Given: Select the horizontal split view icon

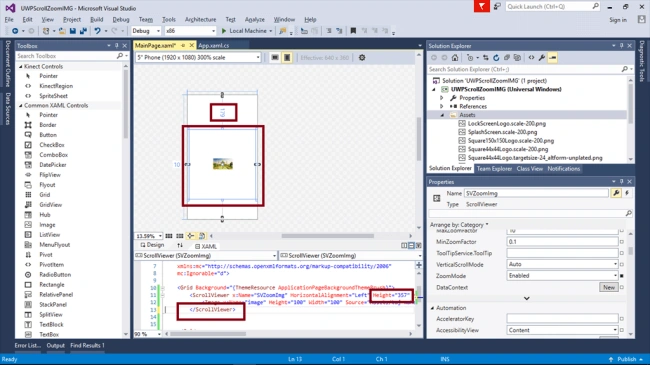Looking at the screenshot, I should (x=411, y=246).
